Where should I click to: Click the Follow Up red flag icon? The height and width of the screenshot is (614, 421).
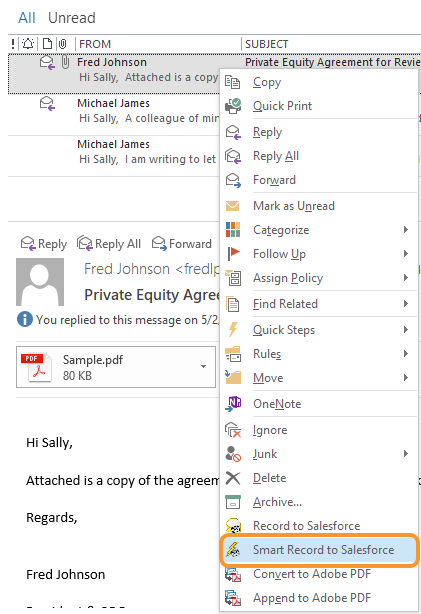click(233, 253)
